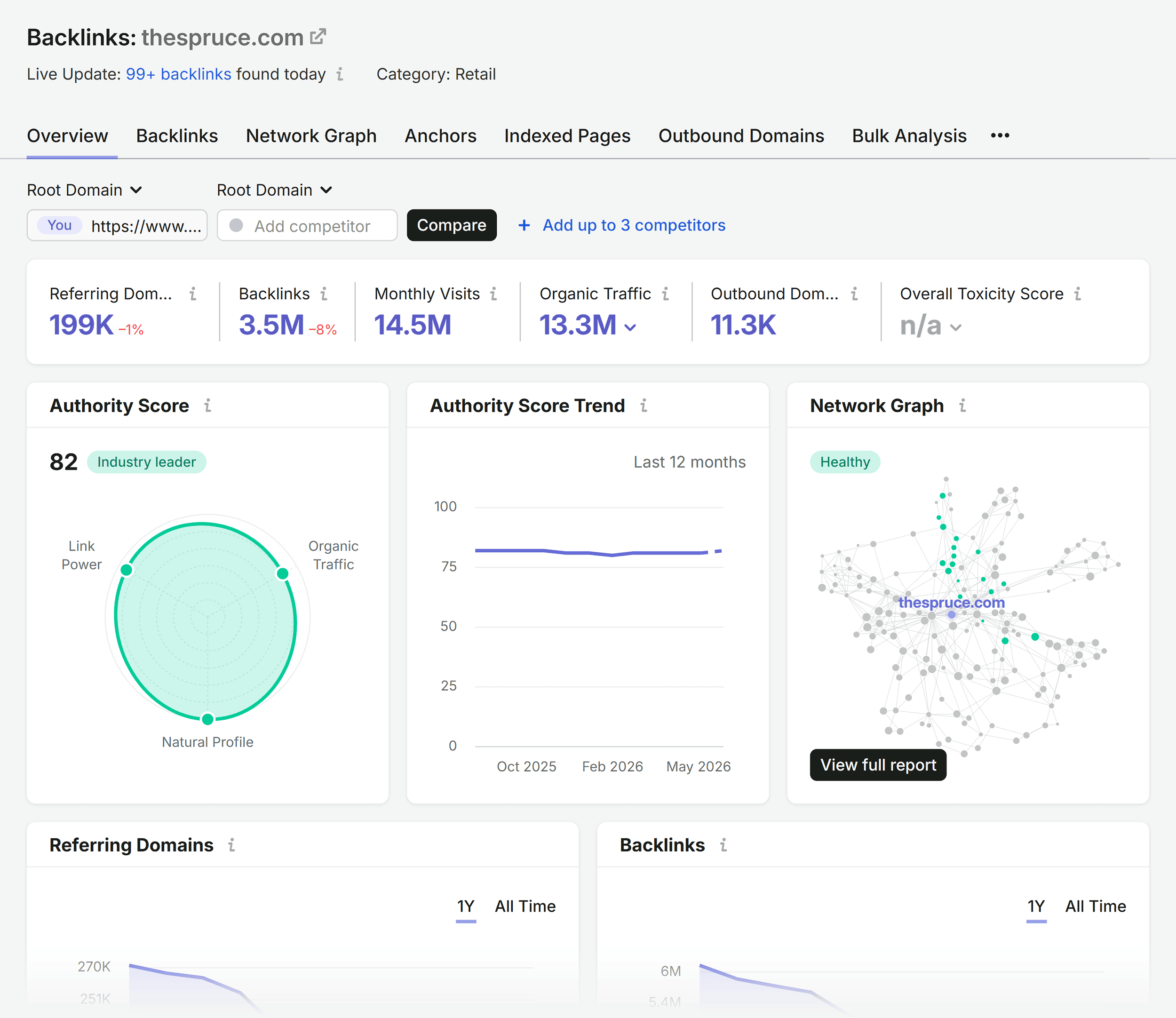Click the 3.5M backlinks value
Viewport: 1176px width, 1018px height.
point(271,325)
